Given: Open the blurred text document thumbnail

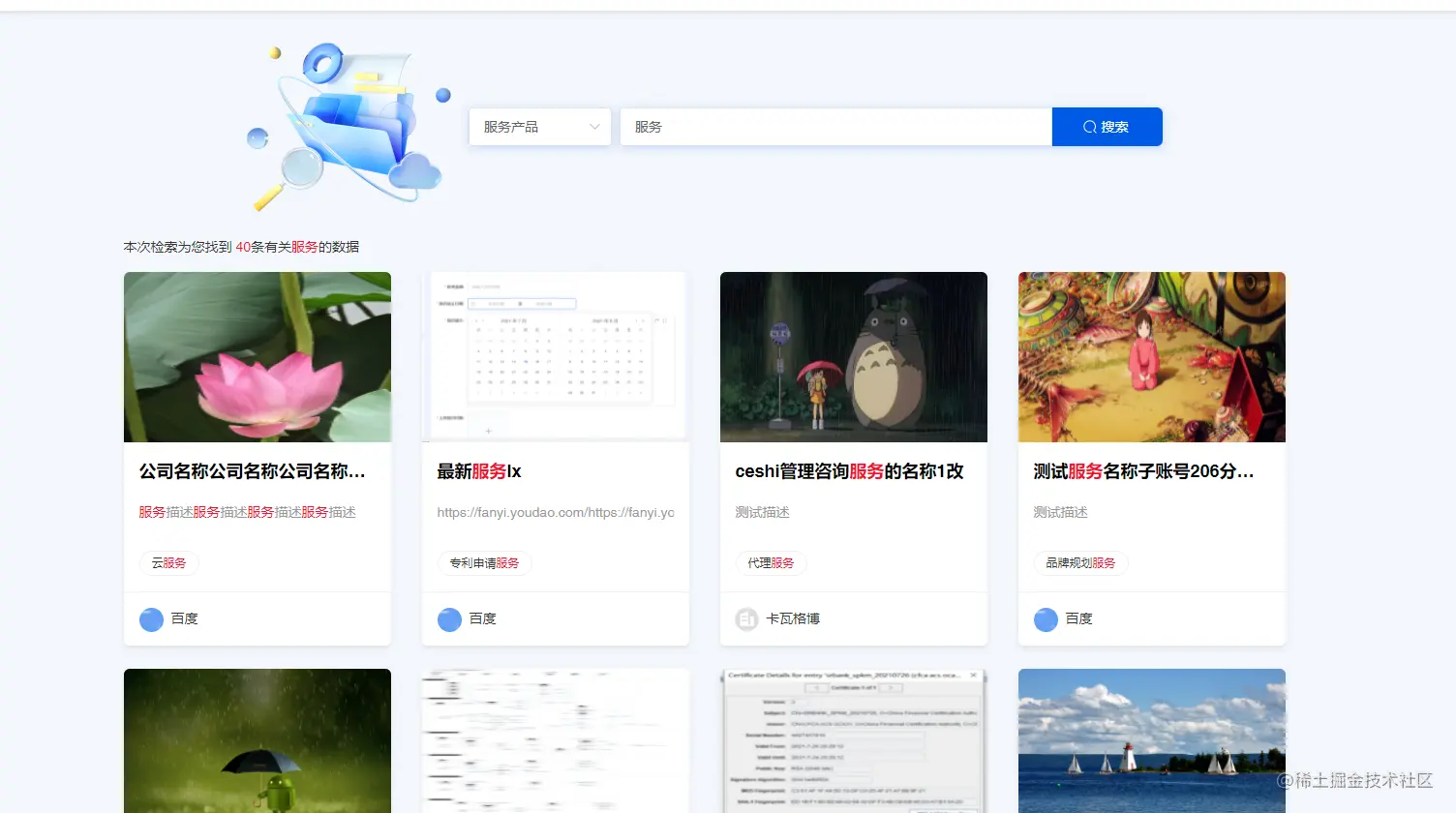Looking at the screenshot, I should [556, 740].
